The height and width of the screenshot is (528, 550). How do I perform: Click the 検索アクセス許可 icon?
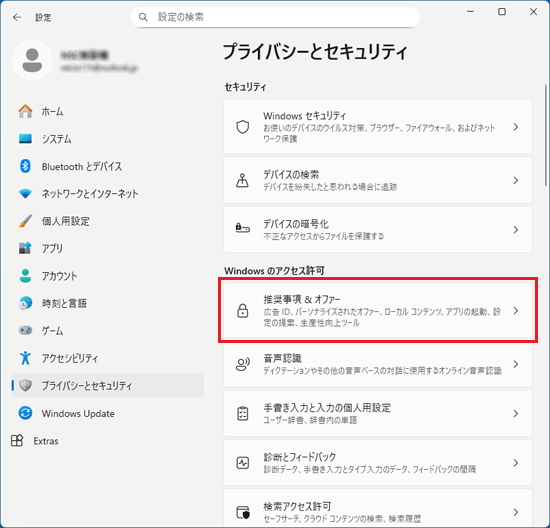[242, 512]
